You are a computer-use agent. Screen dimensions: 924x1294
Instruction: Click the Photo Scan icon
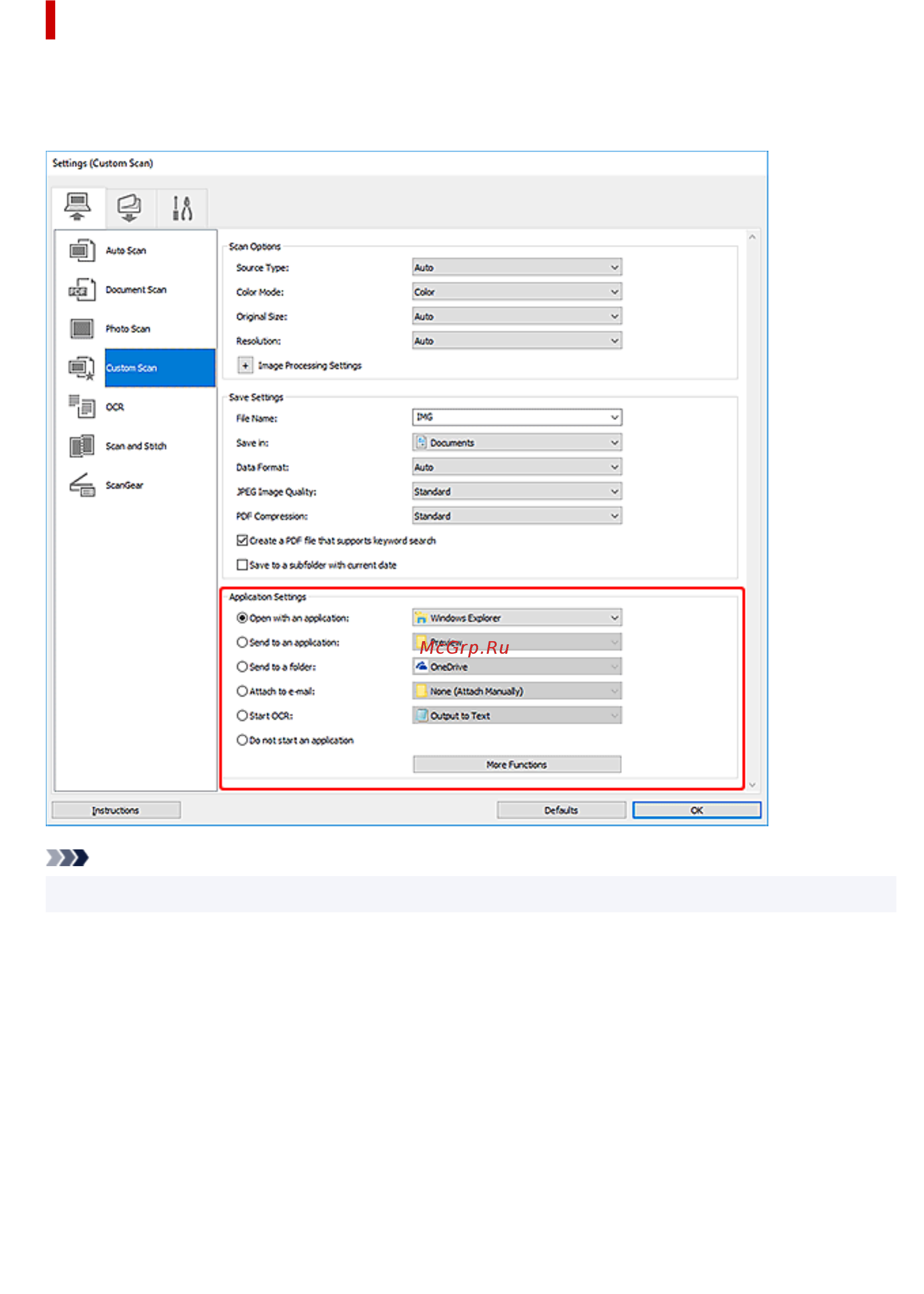point(82,329)
